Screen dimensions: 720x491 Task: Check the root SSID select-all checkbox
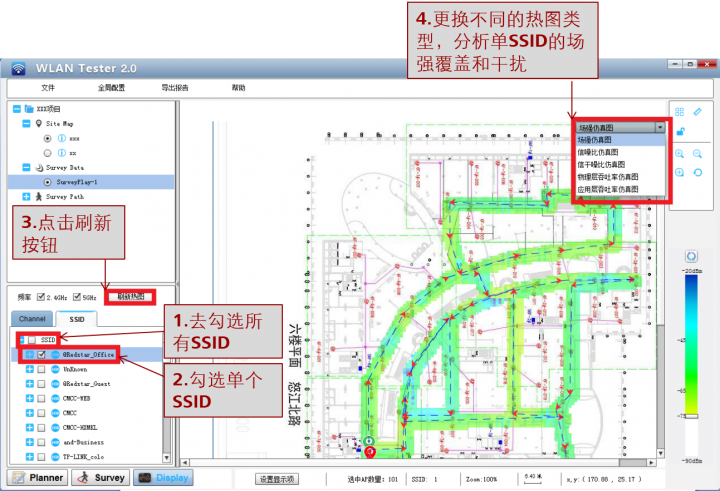point(32,340)
